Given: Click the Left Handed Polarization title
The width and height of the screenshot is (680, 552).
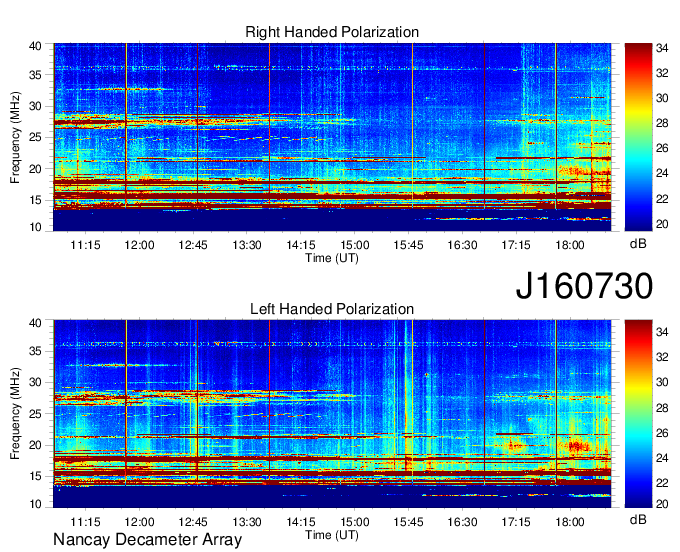Looking at the screenshot, I should pyautogui.click(x=332, y=309).
